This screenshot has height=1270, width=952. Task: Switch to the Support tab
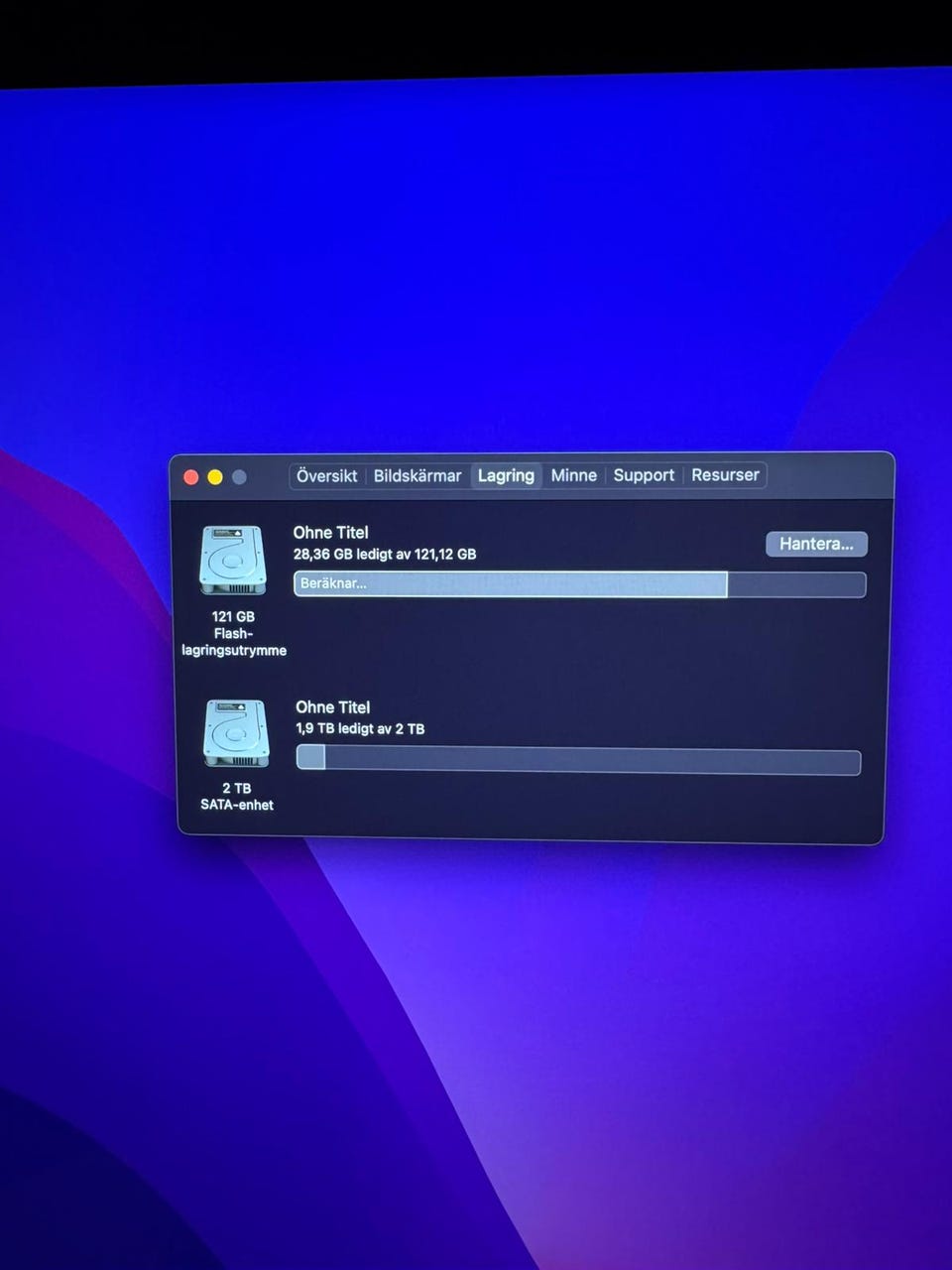point(644,475)
